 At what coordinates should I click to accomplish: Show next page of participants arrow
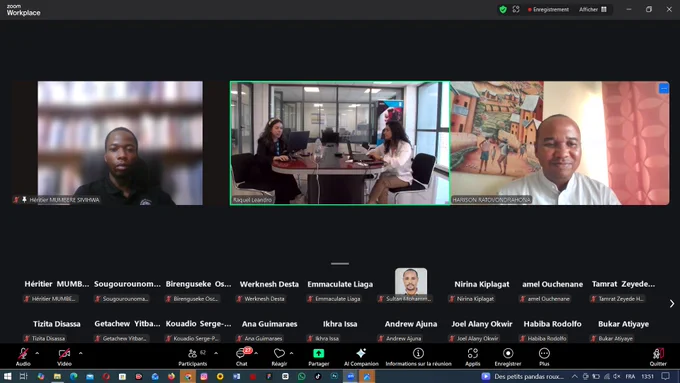[672, 304]
